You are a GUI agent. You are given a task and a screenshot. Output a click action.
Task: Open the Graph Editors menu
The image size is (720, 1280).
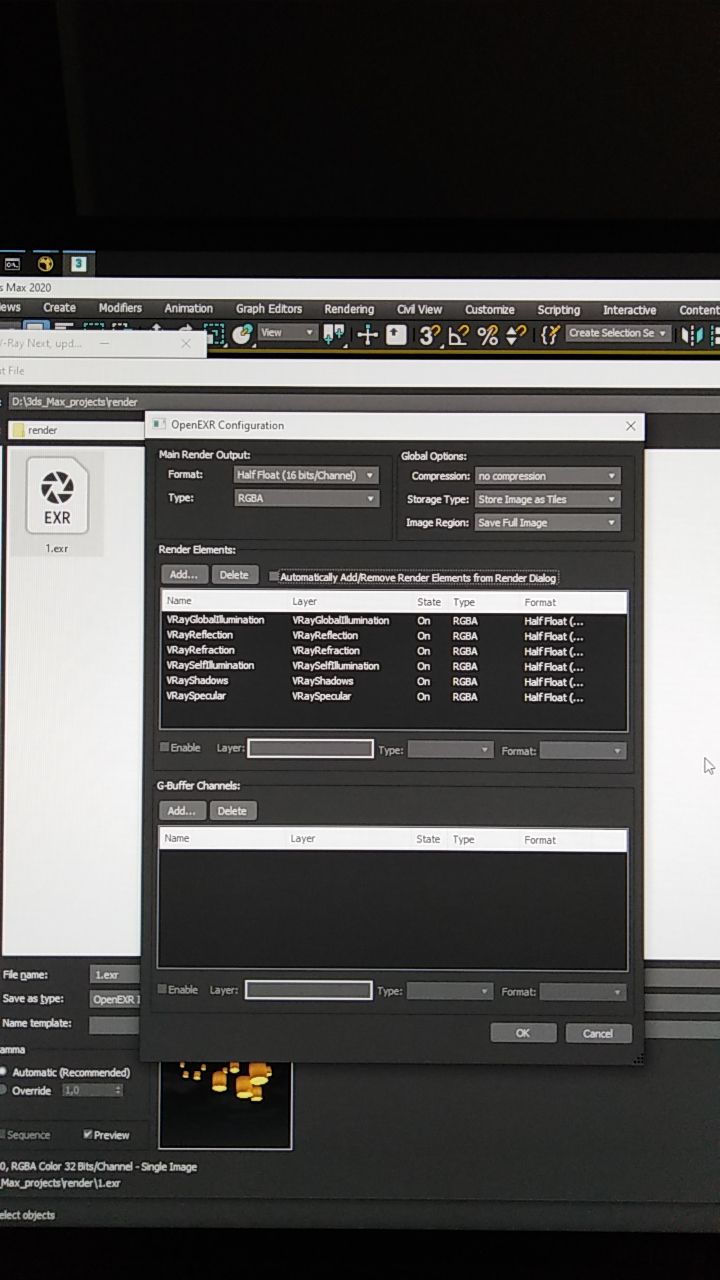click(269, 309)
